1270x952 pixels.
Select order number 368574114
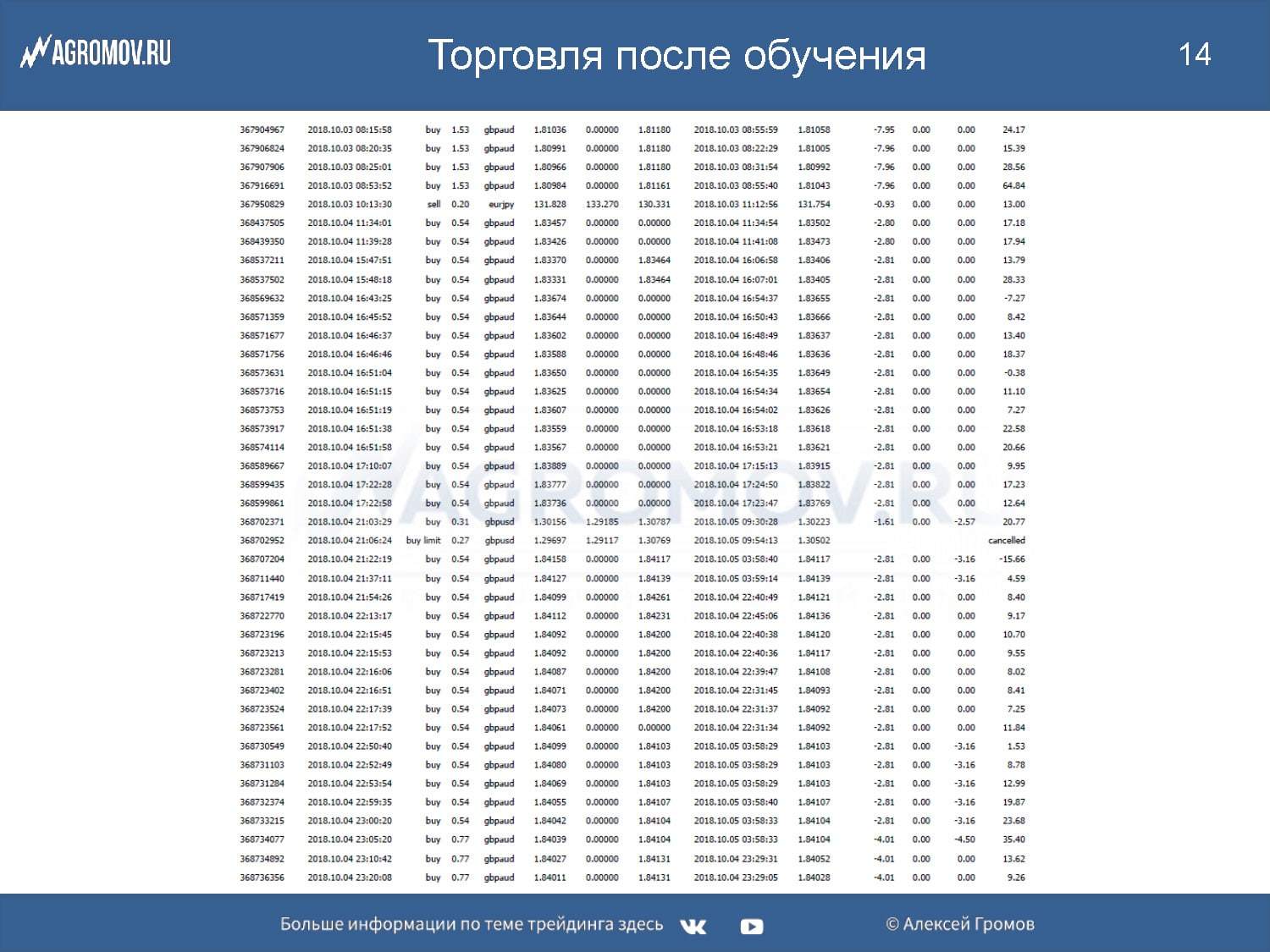(262, 447)
